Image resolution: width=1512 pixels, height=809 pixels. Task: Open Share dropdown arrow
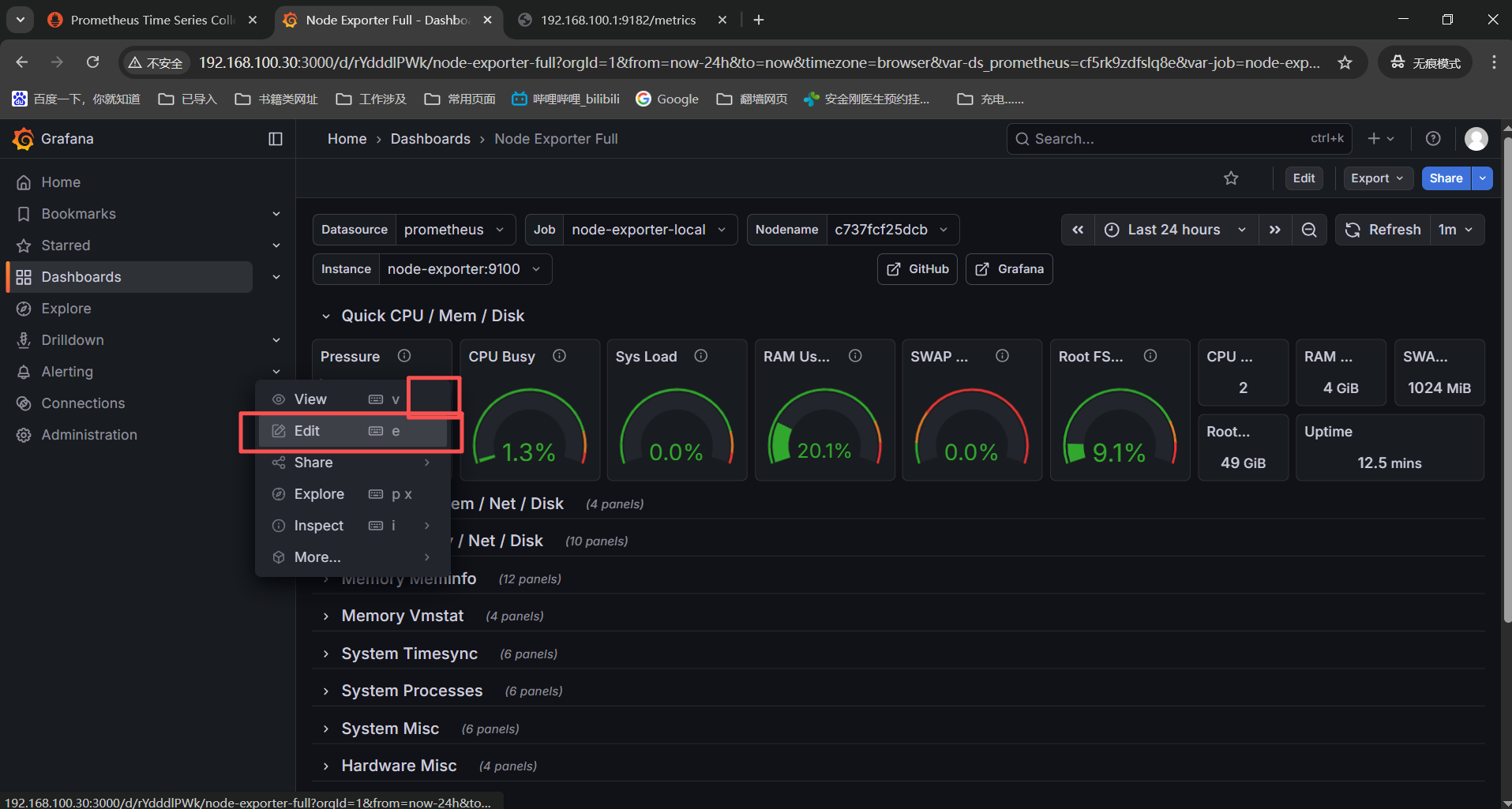click(x=1483, y=178)
